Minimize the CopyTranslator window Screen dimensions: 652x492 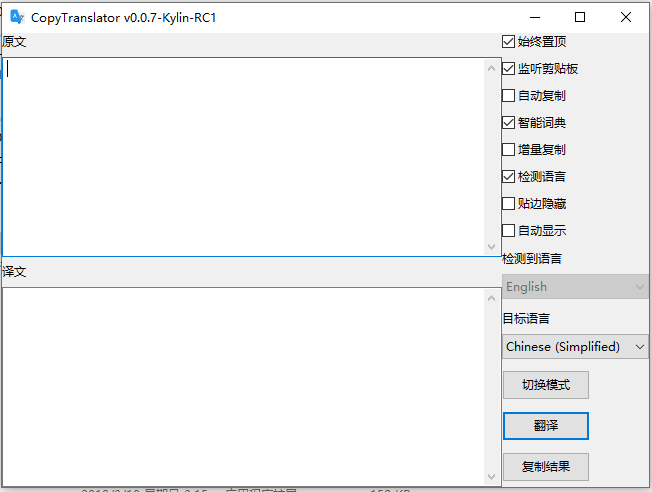[535, 17]
